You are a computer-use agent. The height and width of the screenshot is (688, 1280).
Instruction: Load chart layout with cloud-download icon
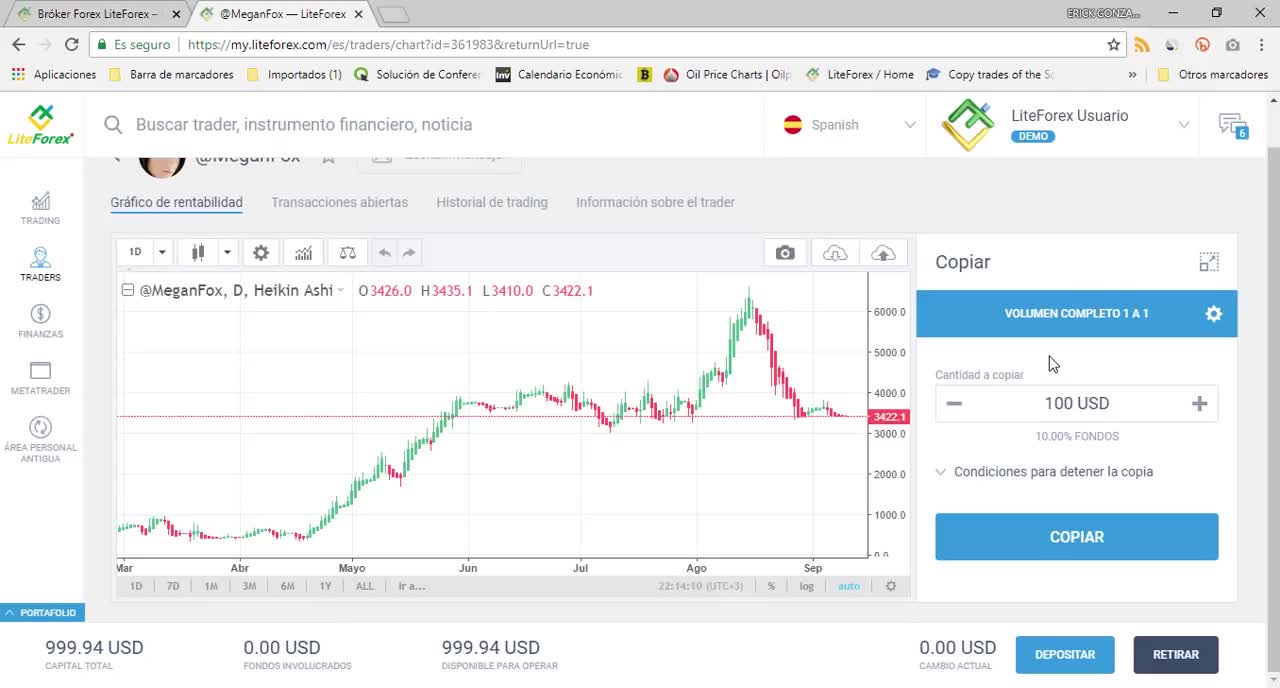[x=834, y=253]
